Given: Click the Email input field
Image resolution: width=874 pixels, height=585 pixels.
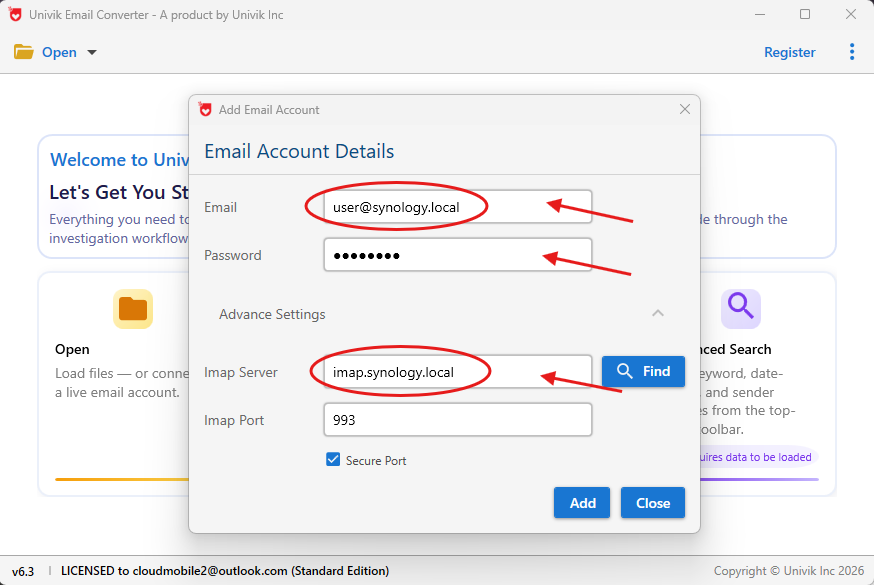Looking at the screenshot, I should click(x=458, y=207).
